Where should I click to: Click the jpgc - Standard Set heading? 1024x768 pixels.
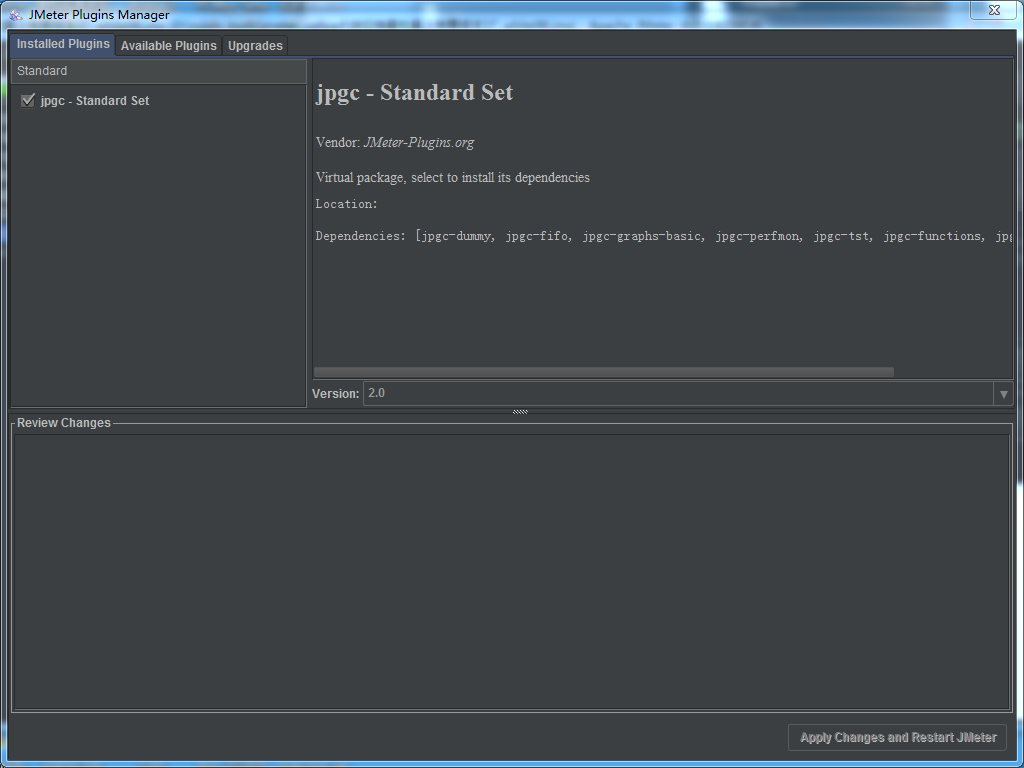click(x=415, y=92)
